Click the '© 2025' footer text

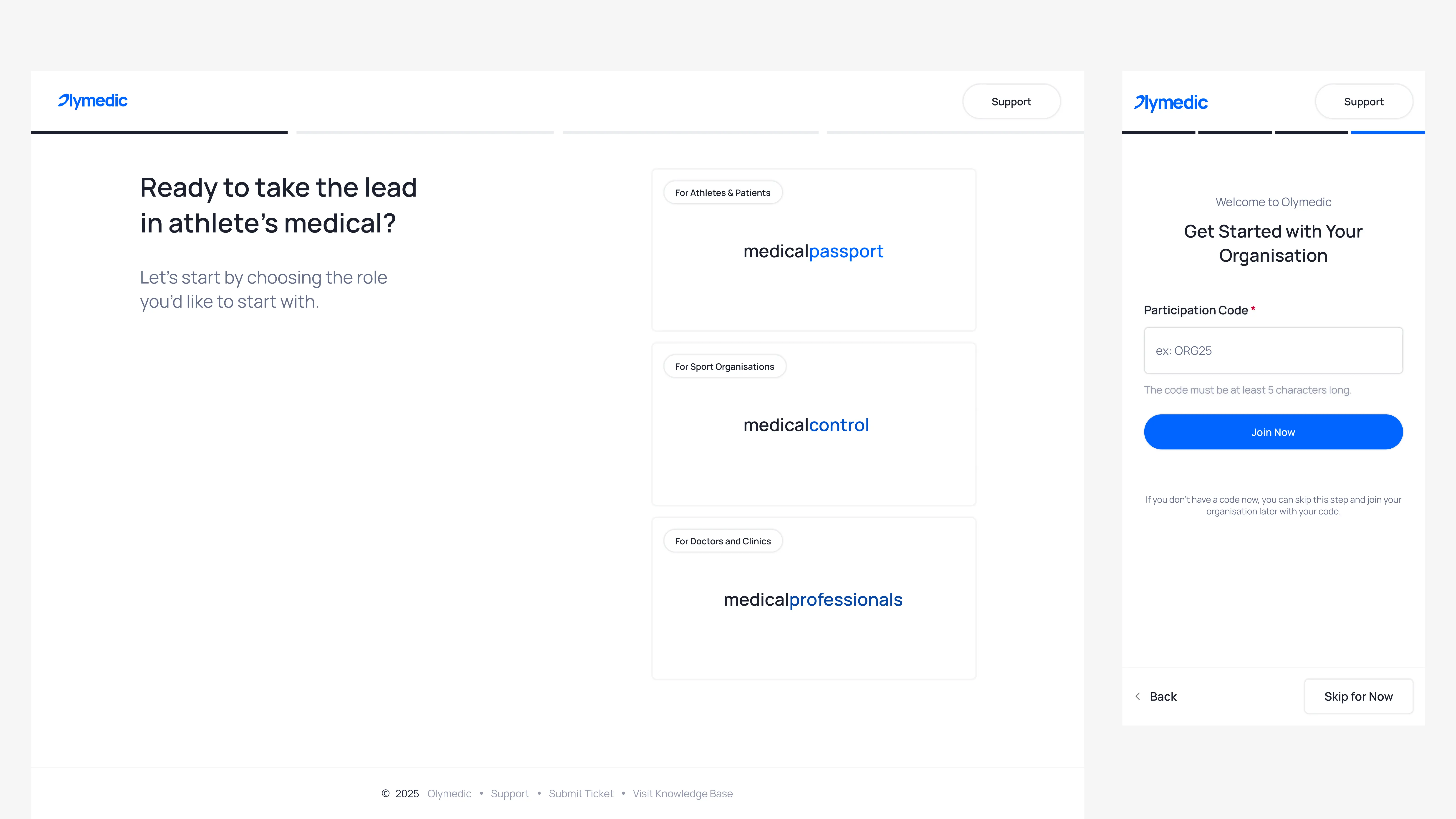400,794
